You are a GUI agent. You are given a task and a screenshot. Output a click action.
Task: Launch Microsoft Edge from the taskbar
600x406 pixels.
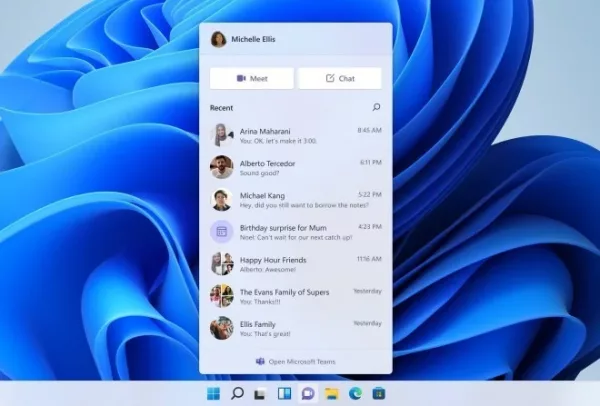pos(355,393)
